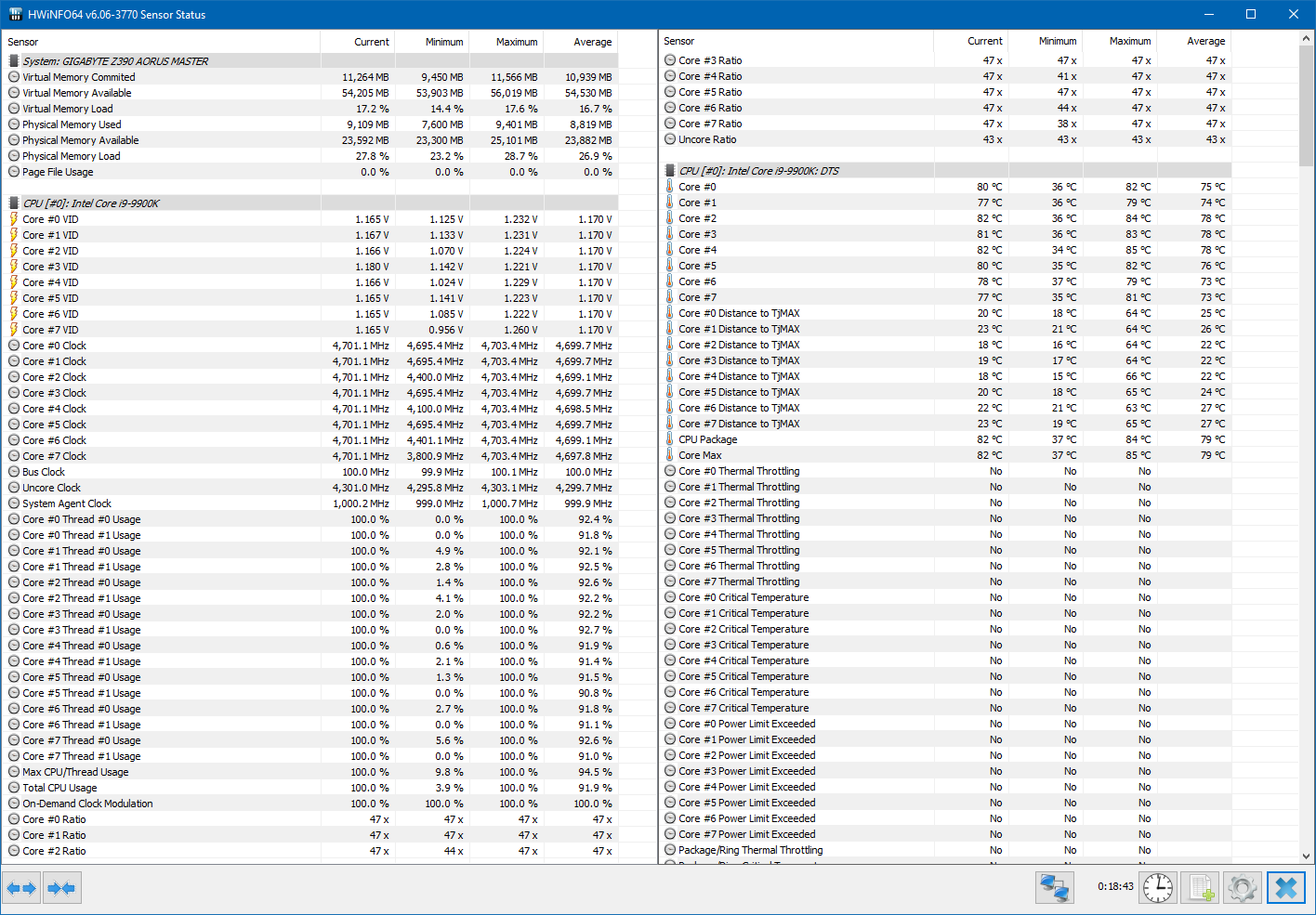Select the Max CPU/Thread Usage row
1316x915 pixels.
(311, 772)
